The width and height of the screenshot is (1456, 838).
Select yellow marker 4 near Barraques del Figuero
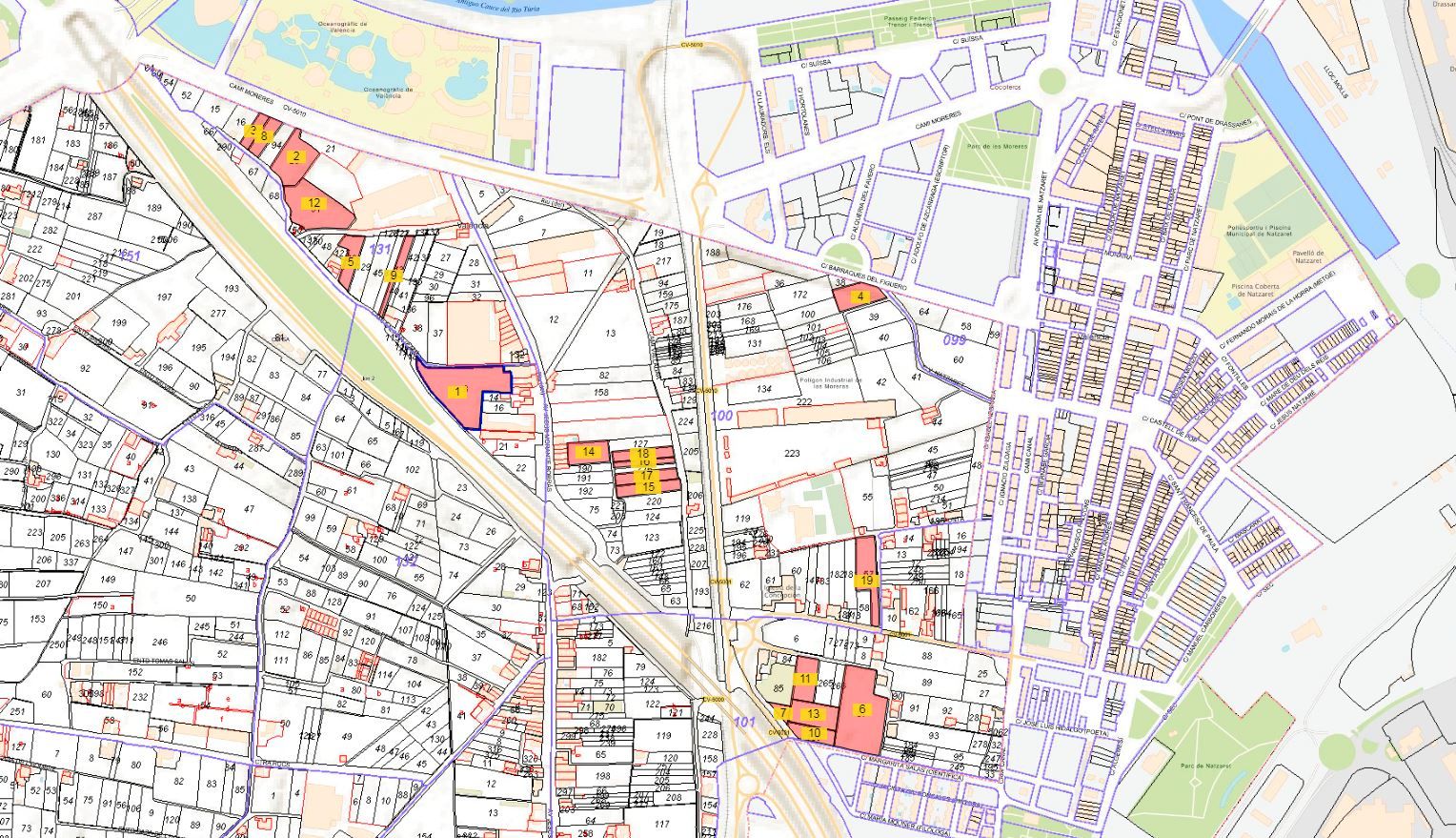(860, 296)
